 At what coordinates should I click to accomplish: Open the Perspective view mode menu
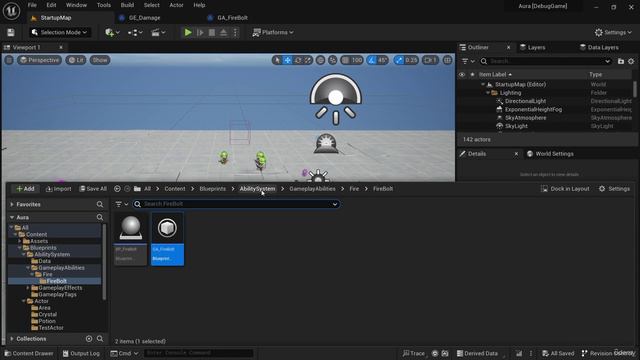pyautogui.click(x=40, y=60)
